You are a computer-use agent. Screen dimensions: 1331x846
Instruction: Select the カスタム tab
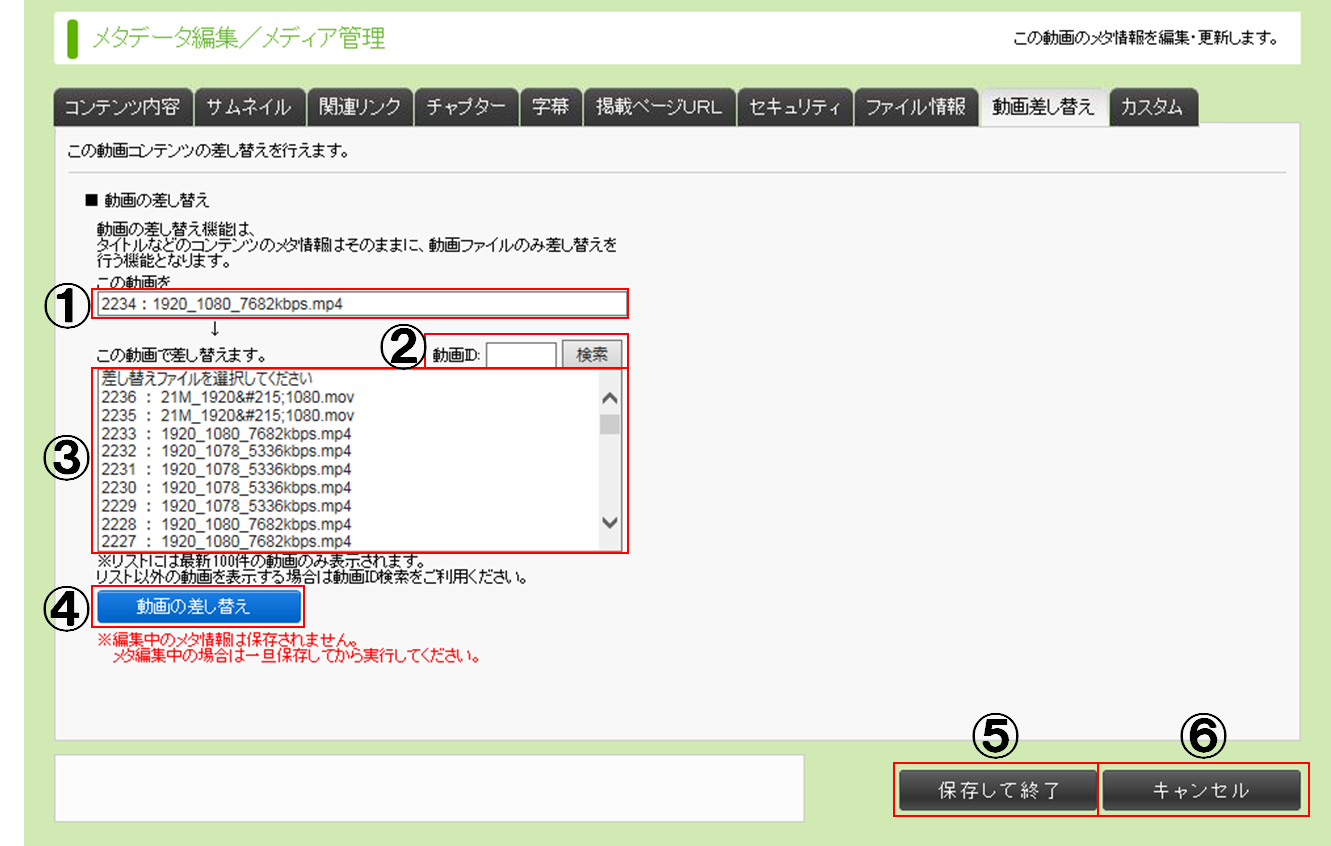click(x=1152, y=107)
